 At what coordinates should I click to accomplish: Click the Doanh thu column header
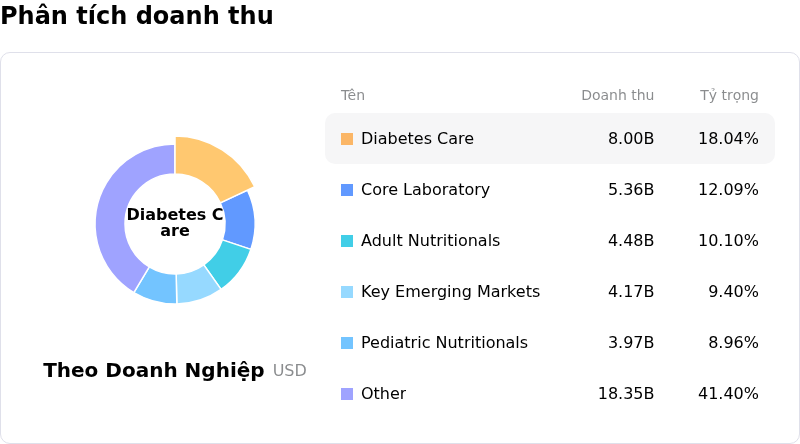point(617,96)
